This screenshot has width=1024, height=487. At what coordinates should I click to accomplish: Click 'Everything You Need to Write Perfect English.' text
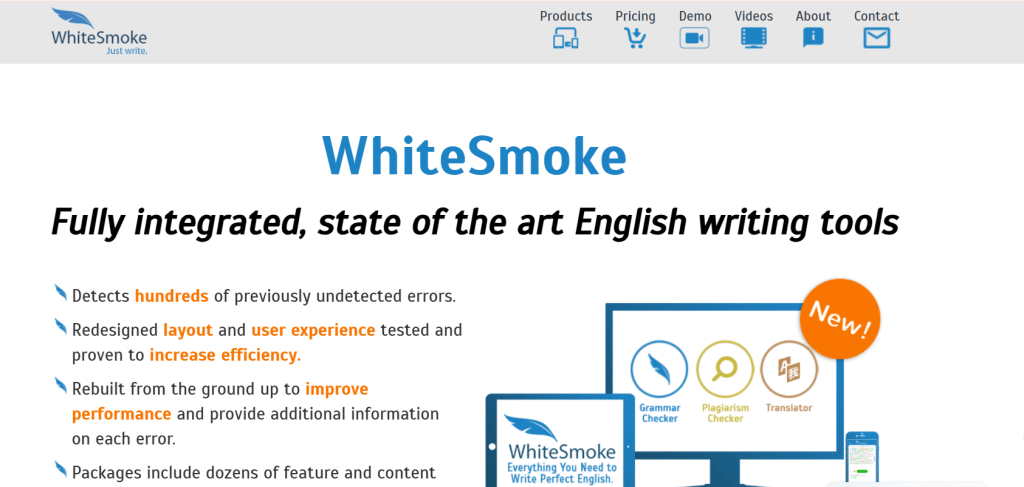click(562, 473)
